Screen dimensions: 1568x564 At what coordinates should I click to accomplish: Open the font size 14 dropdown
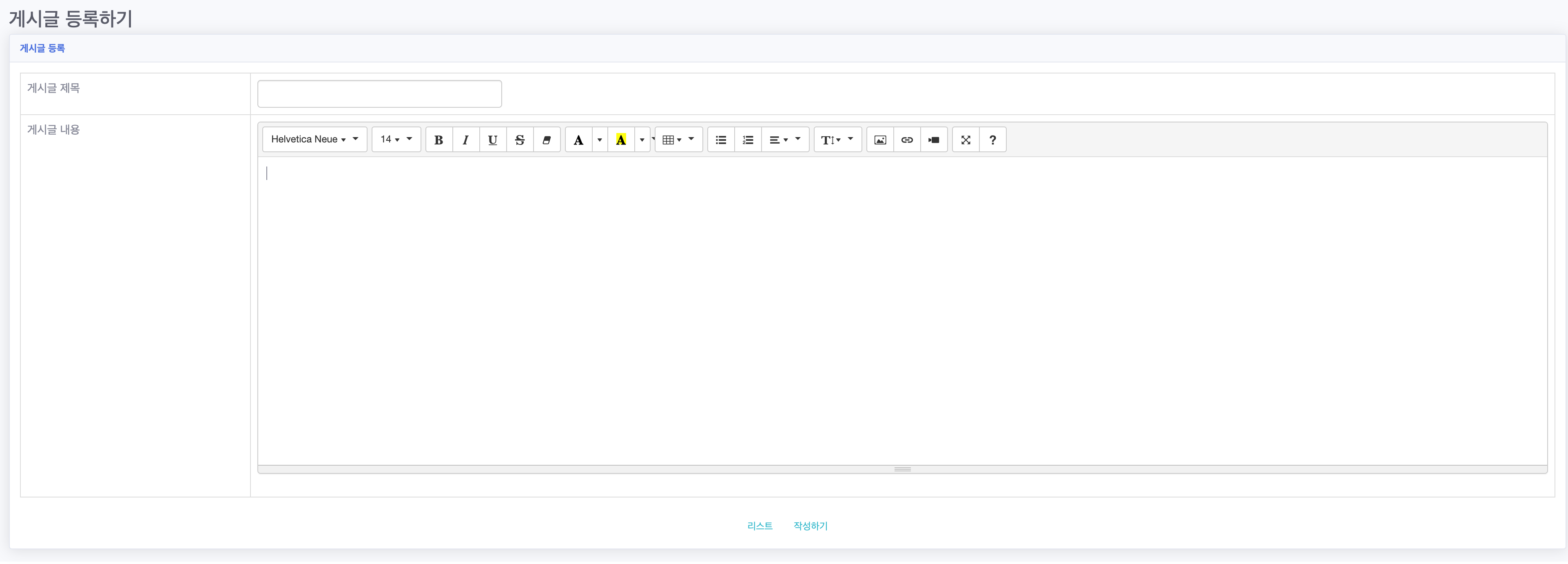point(396,140)
